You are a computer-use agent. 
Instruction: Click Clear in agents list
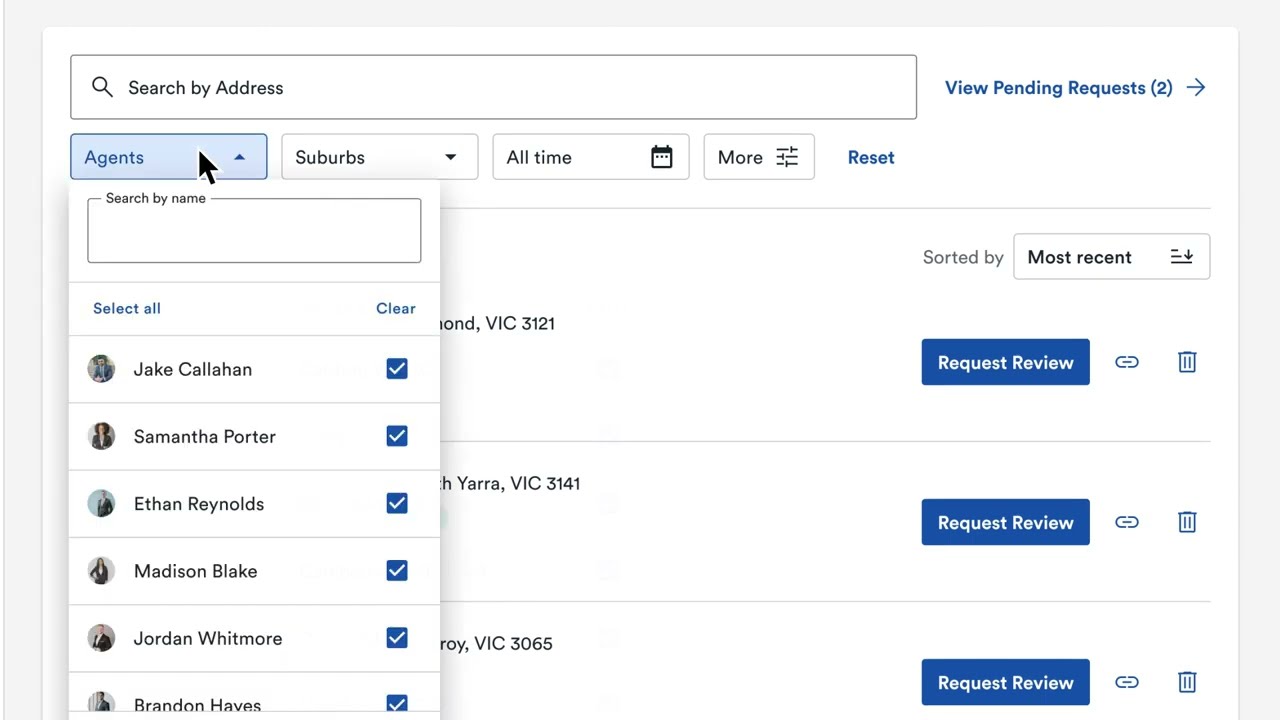tap(396, 308)
